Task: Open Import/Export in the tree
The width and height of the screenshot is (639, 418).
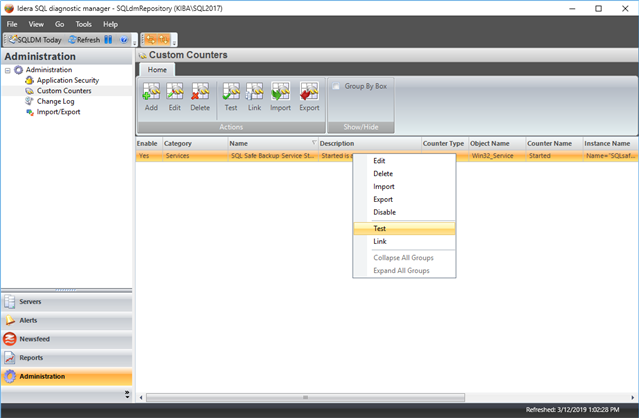Action: (58, 112)
